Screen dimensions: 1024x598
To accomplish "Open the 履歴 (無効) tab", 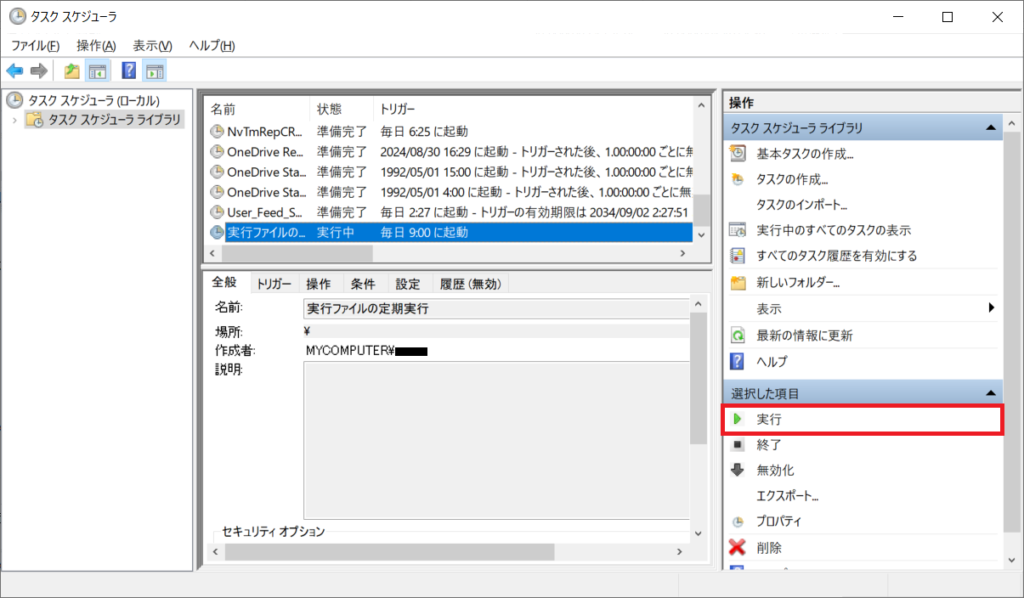I will pyautogui.click(x=470, y=284).
